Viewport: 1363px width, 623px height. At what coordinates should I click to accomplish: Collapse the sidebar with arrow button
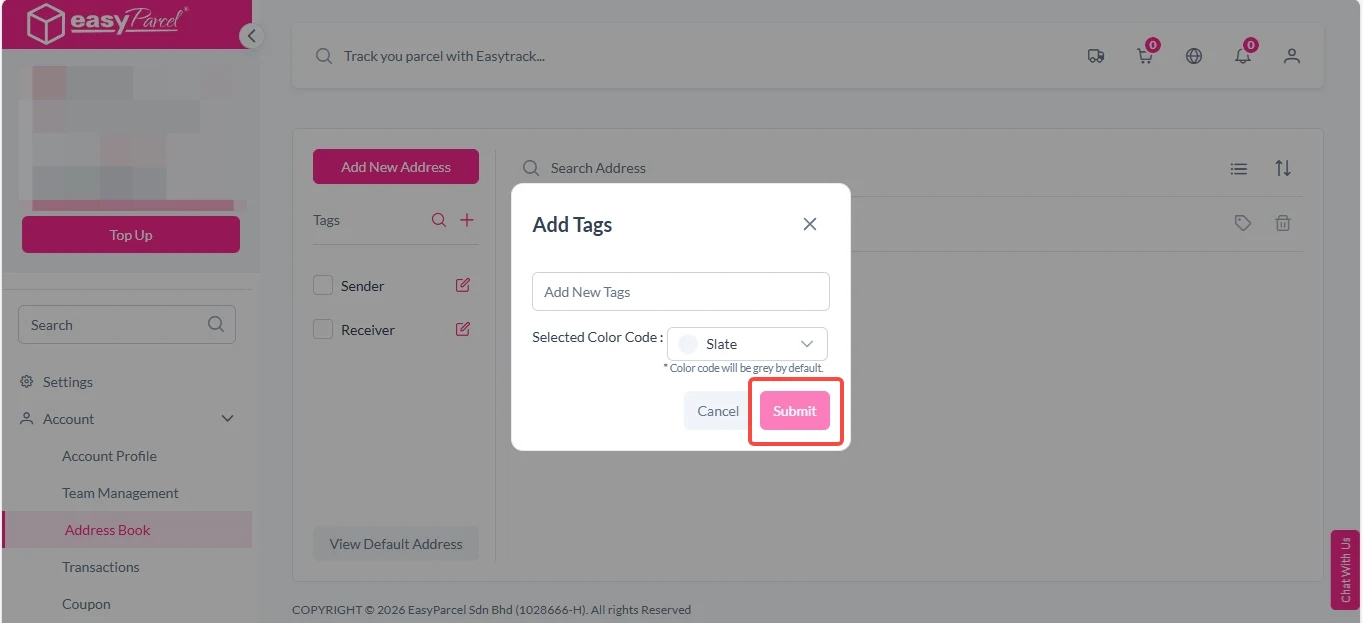coord(251,36)
